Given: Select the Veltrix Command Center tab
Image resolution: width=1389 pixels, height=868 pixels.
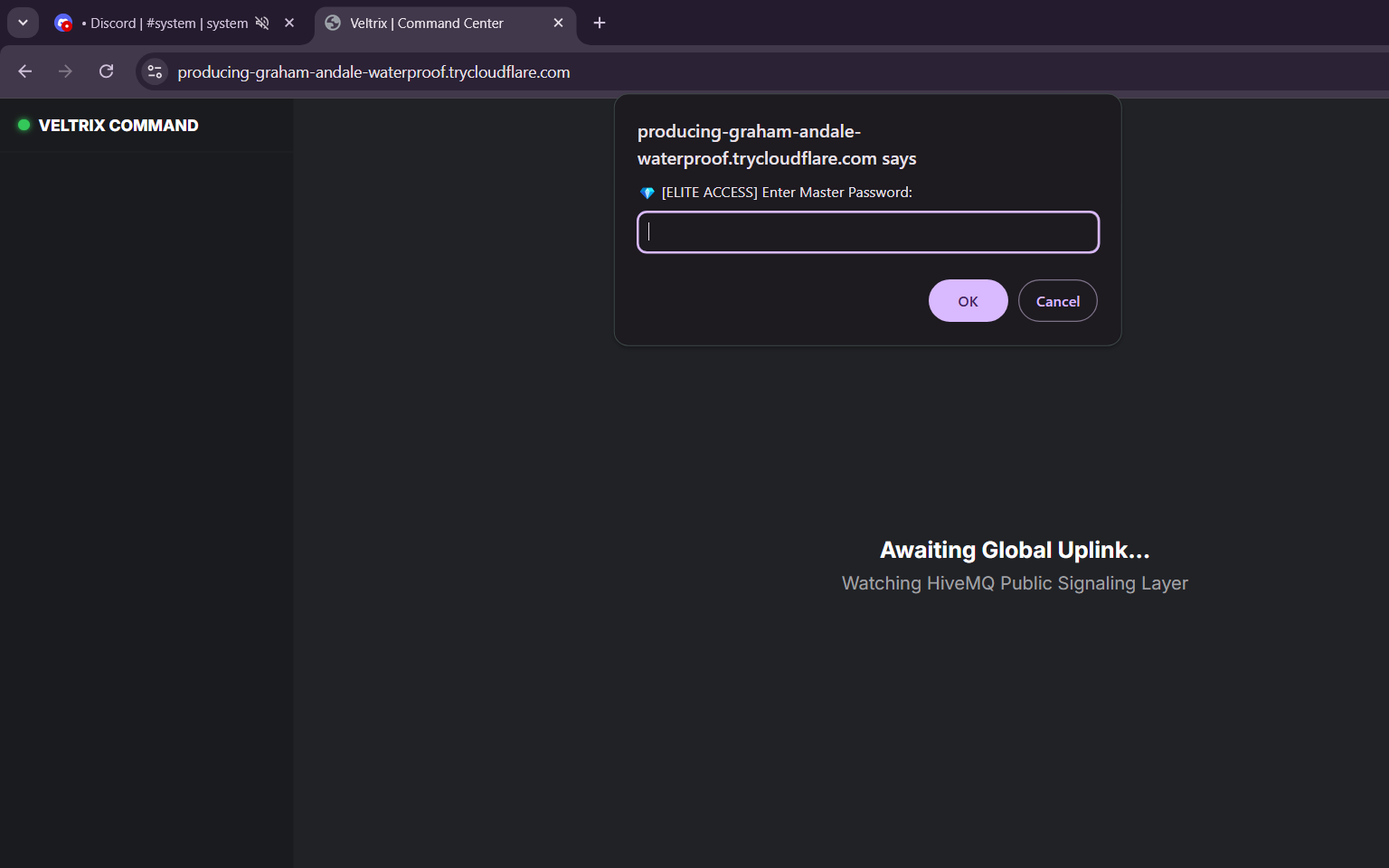Looking at the screenshot, I should coord(425,23).
